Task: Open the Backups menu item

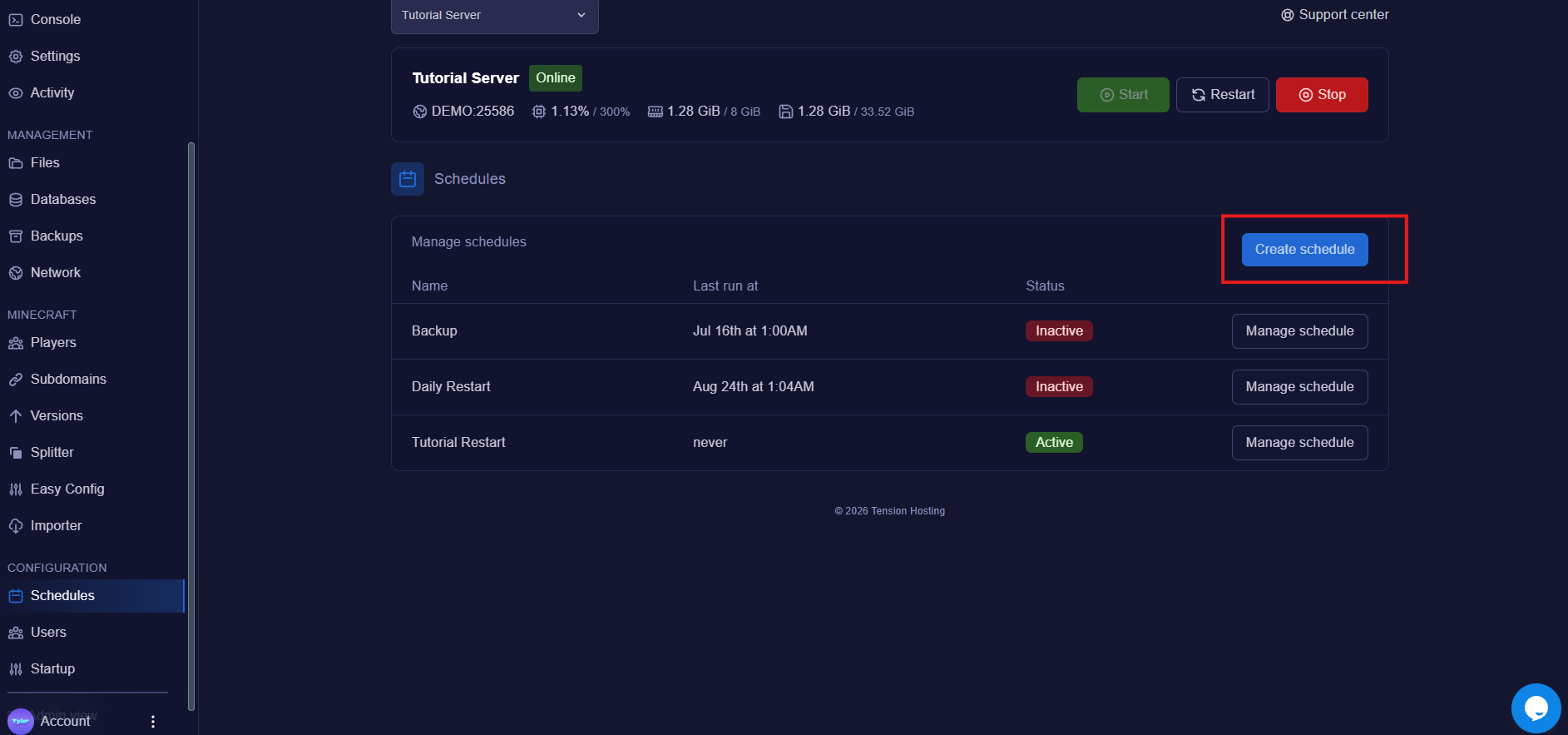Action: pos(92,236)
